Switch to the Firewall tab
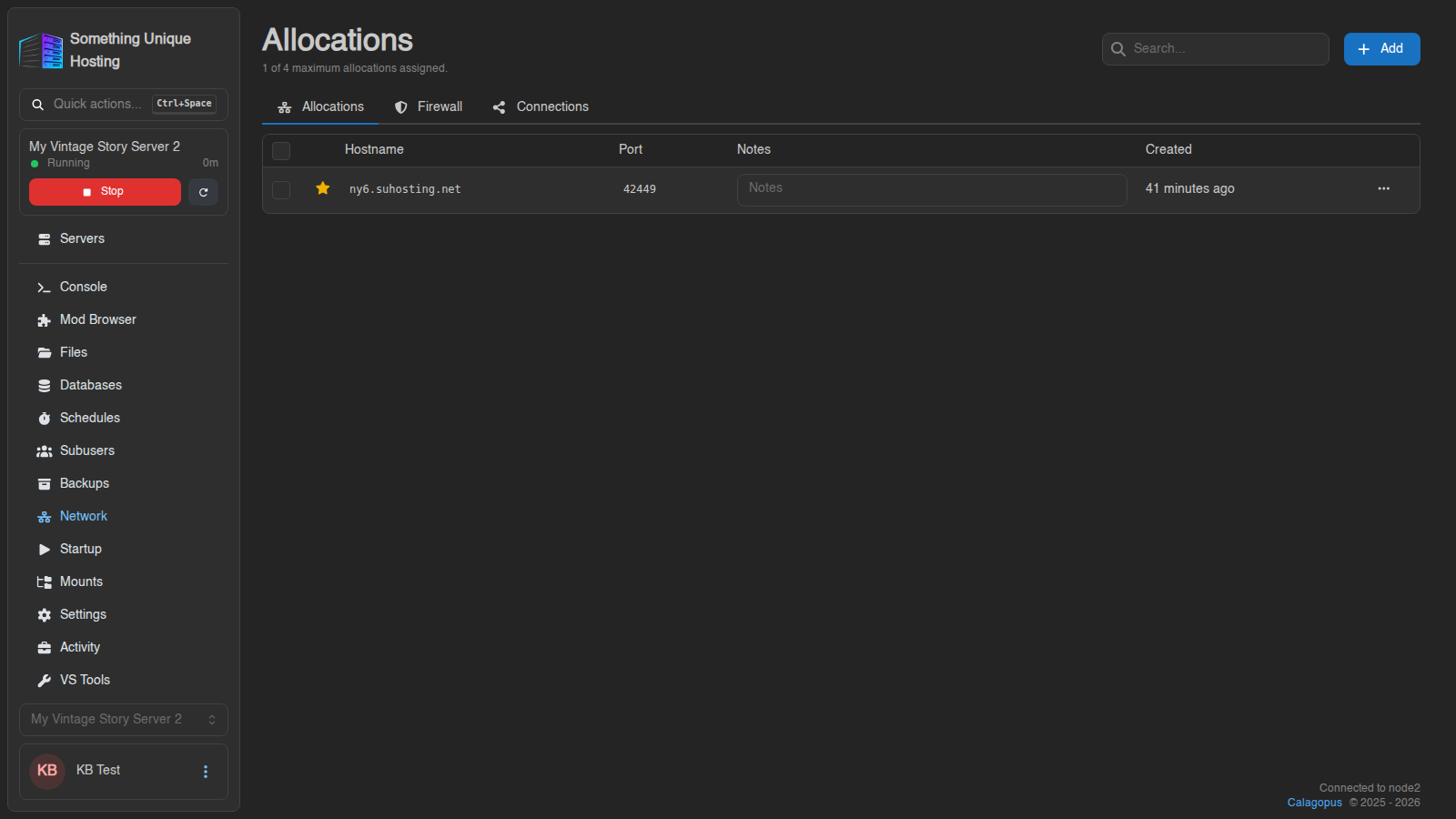 (429, 106)
